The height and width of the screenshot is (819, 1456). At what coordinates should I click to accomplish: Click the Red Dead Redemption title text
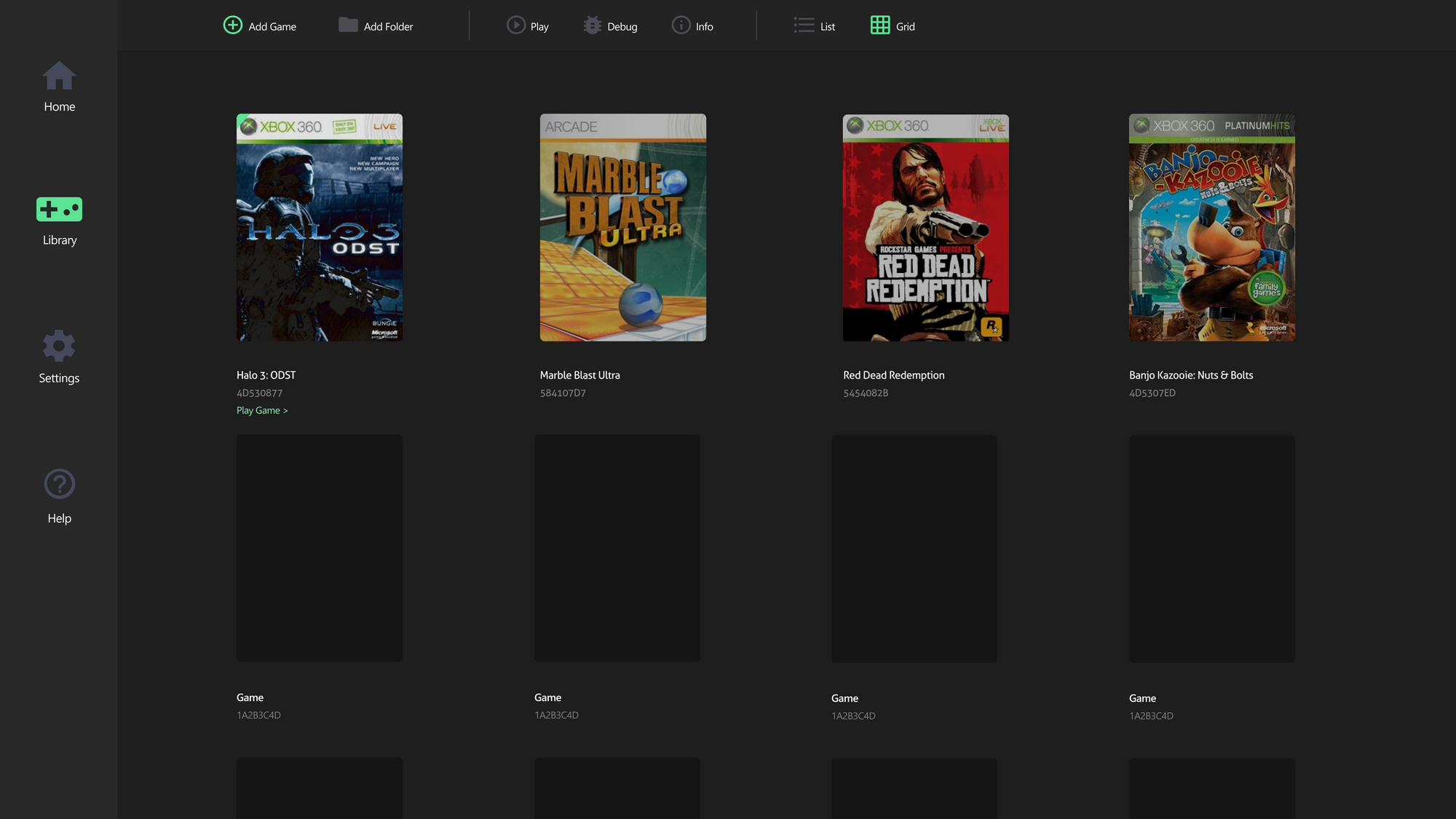(x=893, y=376)
